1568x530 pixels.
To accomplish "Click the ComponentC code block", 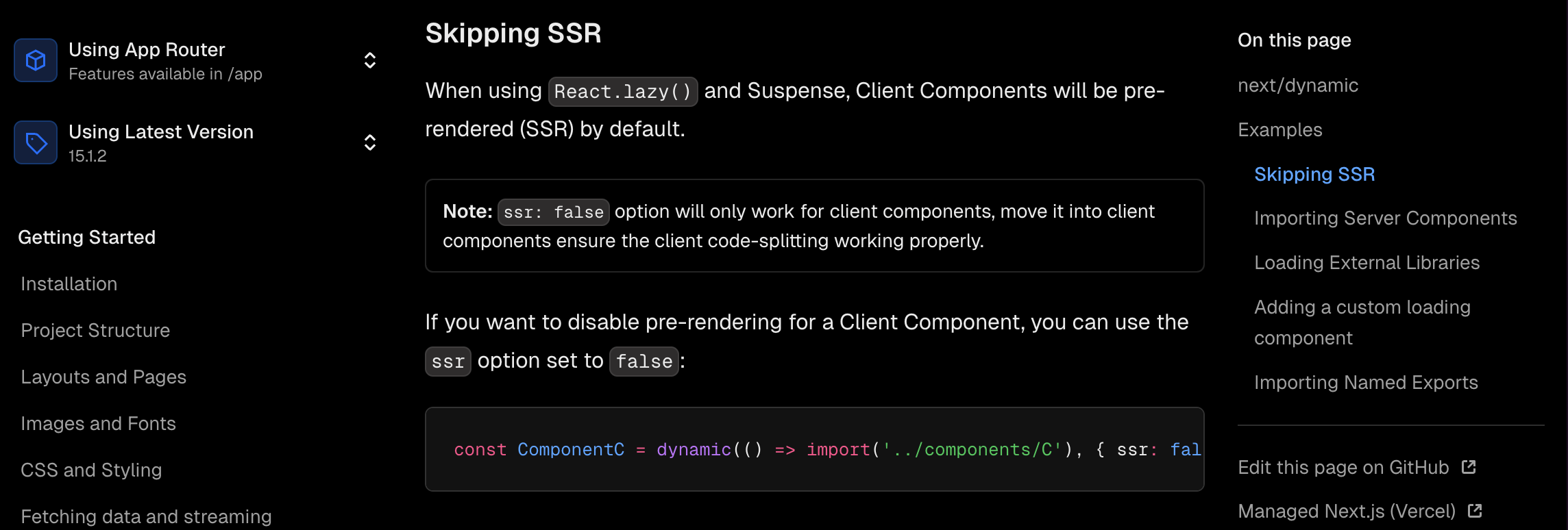I will [814, 449].
